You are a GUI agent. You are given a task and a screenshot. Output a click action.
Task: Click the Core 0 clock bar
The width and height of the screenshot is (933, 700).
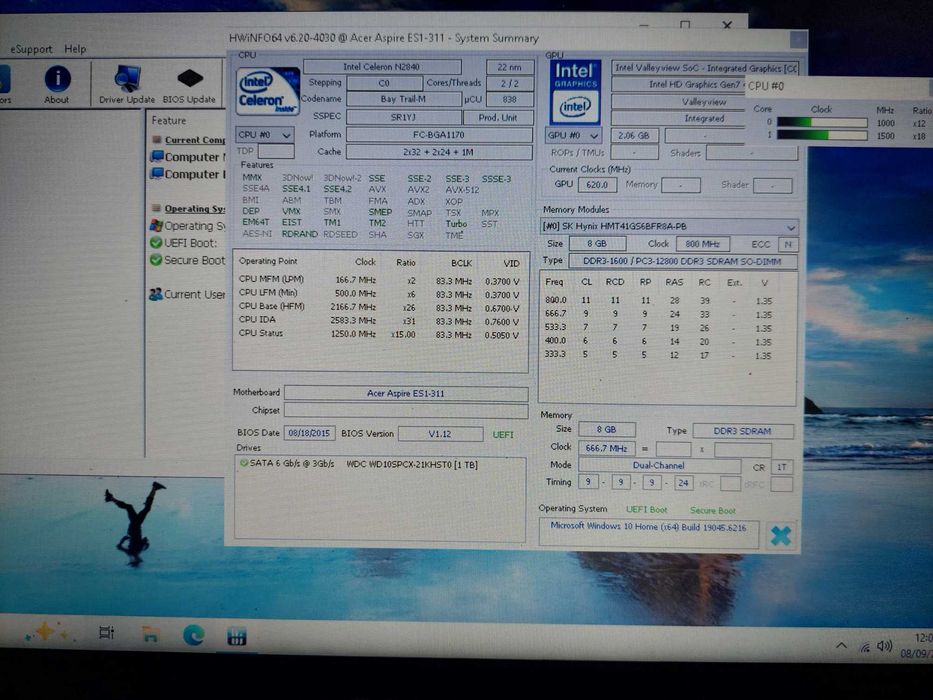(822, 123)
